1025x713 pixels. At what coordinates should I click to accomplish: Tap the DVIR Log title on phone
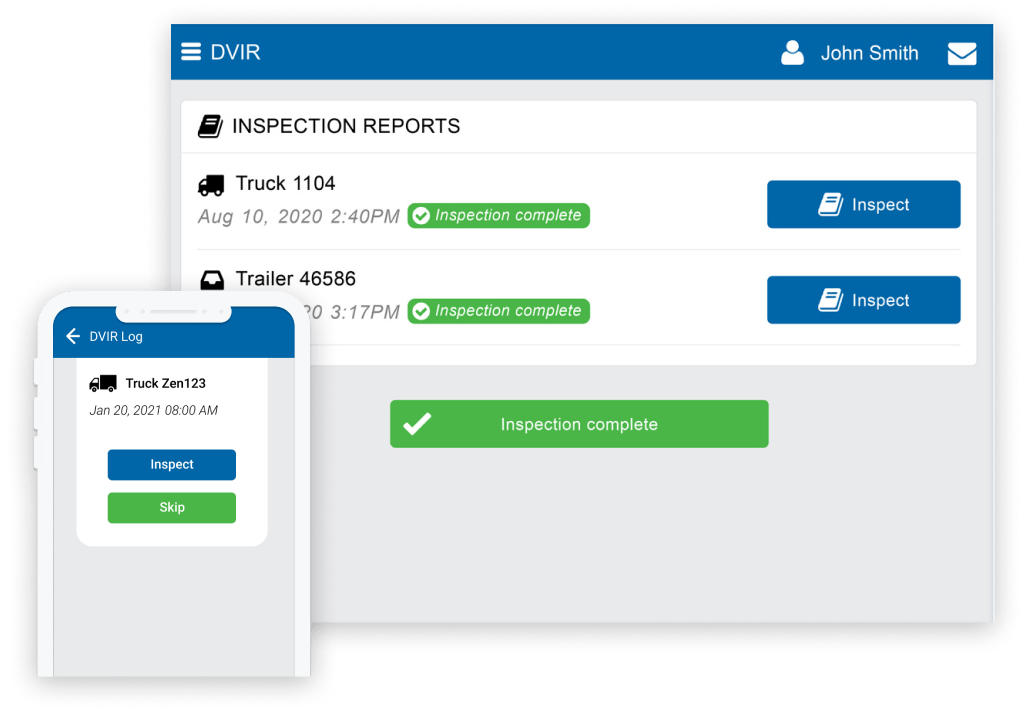click(x=116, y=337)
